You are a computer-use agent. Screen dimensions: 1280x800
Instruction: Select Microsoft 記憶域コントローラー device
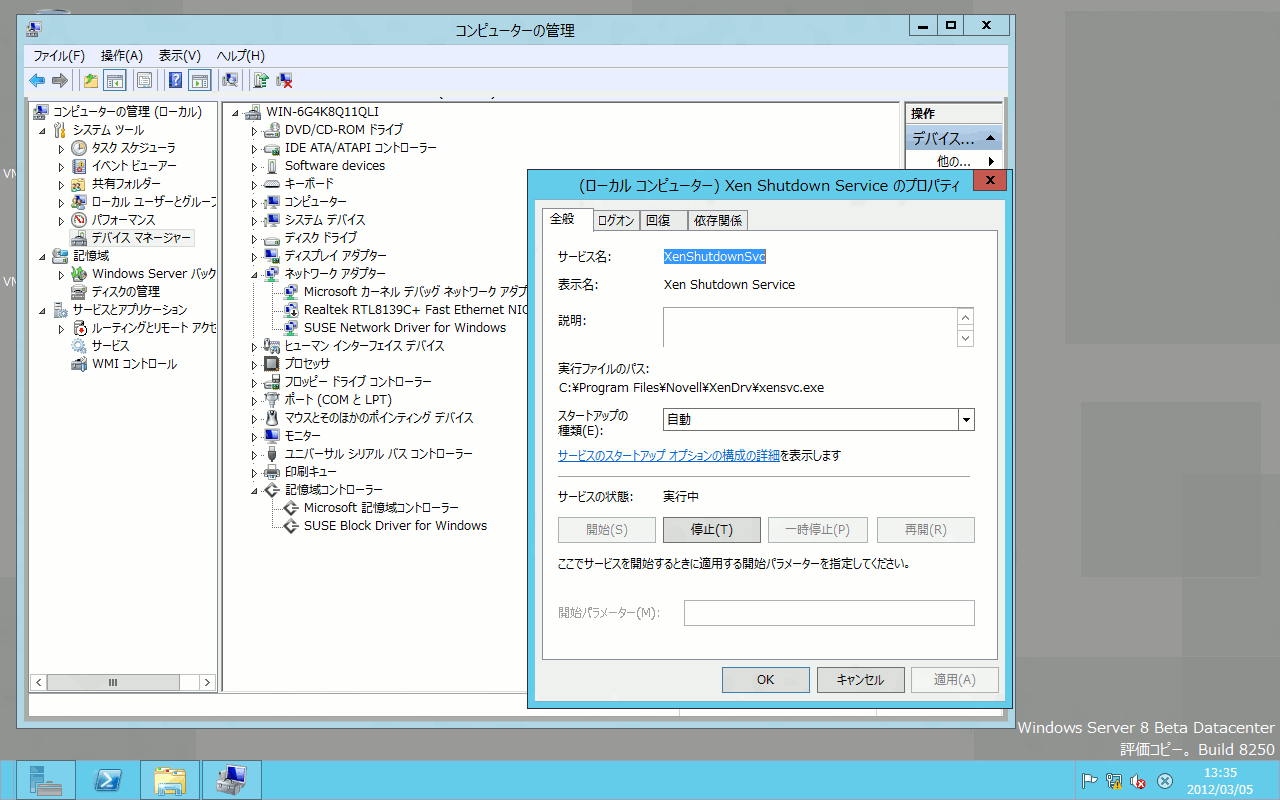coord(381,508)
